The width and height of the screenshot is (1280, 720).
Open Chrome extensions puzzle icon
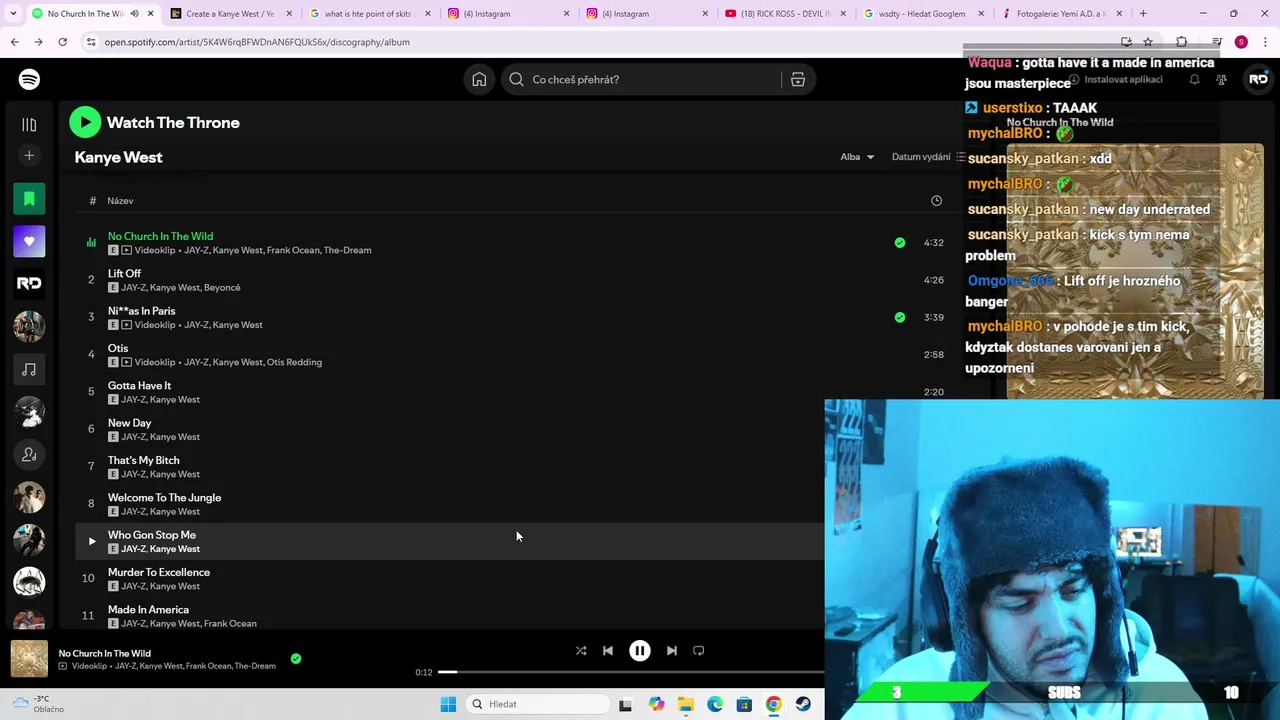tap(1181, 42)
